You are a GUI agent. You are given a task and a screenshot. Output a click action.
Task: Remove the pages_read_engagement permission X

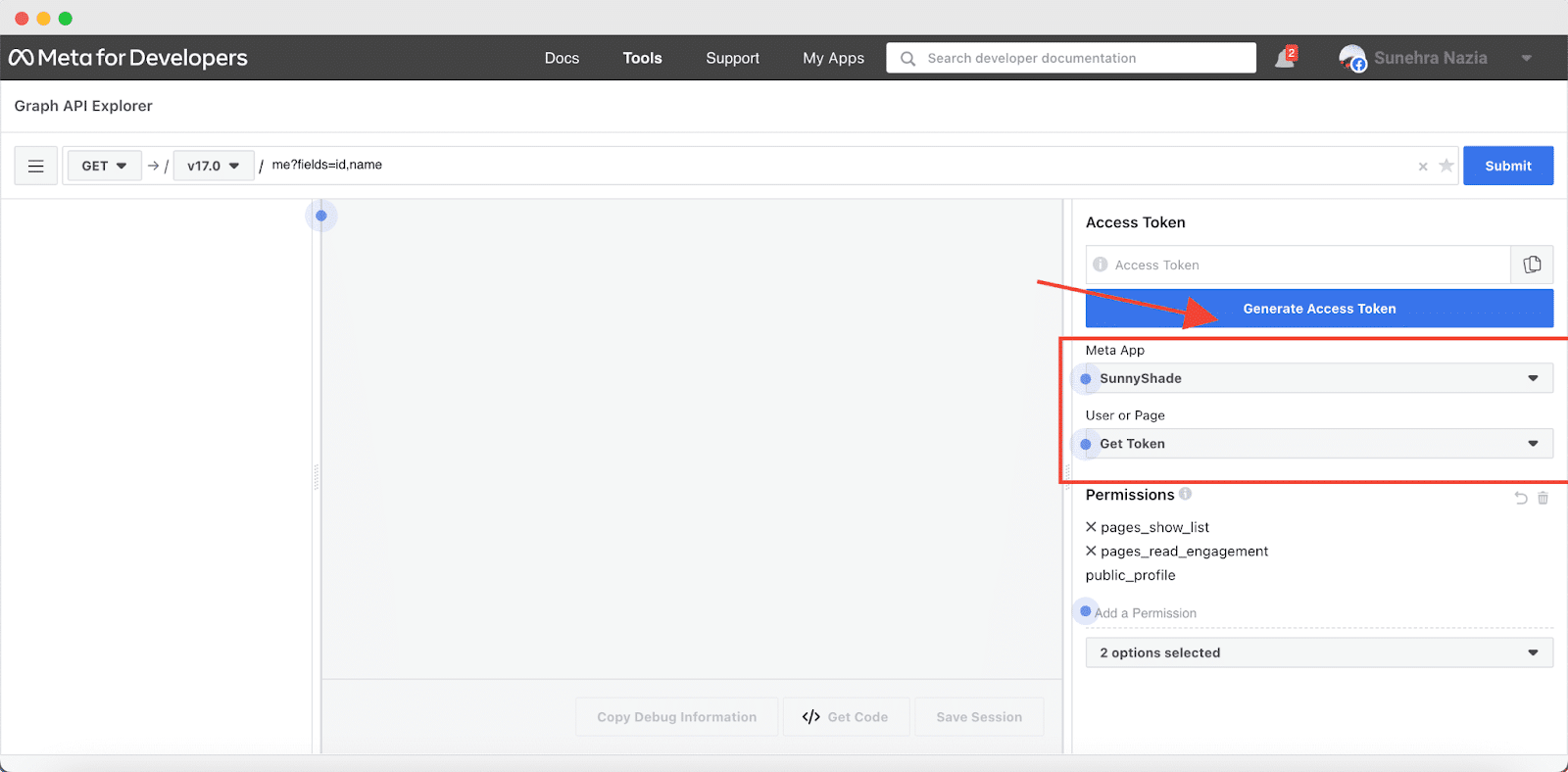[1091, 551]
